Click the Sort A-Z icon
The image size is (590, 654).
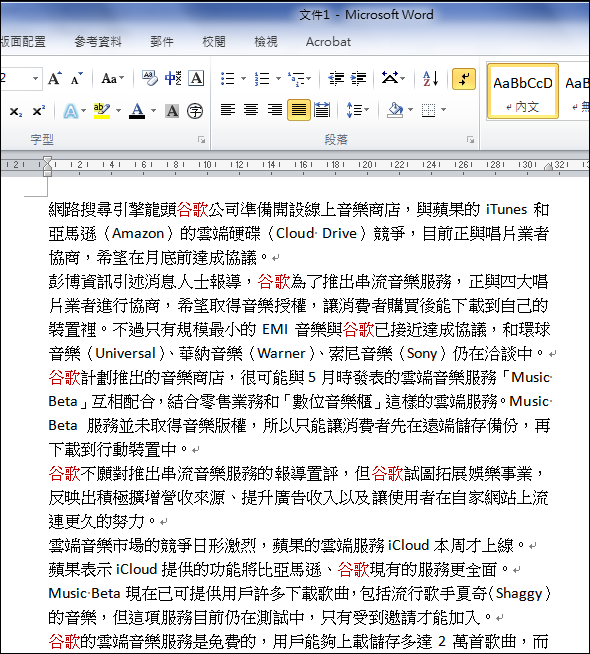tap(431, 78)
